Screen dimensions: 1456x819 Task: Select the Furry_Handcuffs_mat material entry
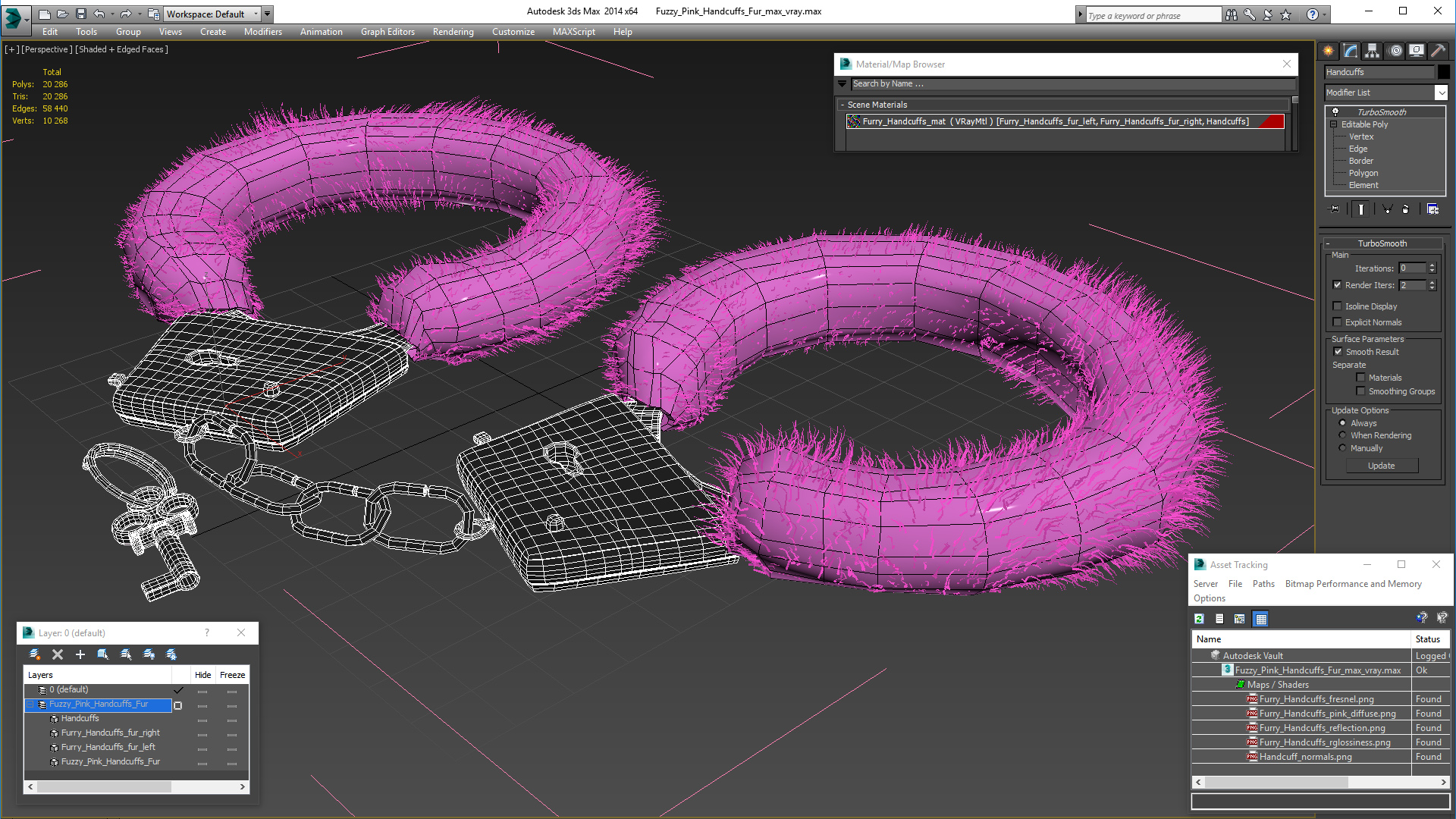(1065, 121)
